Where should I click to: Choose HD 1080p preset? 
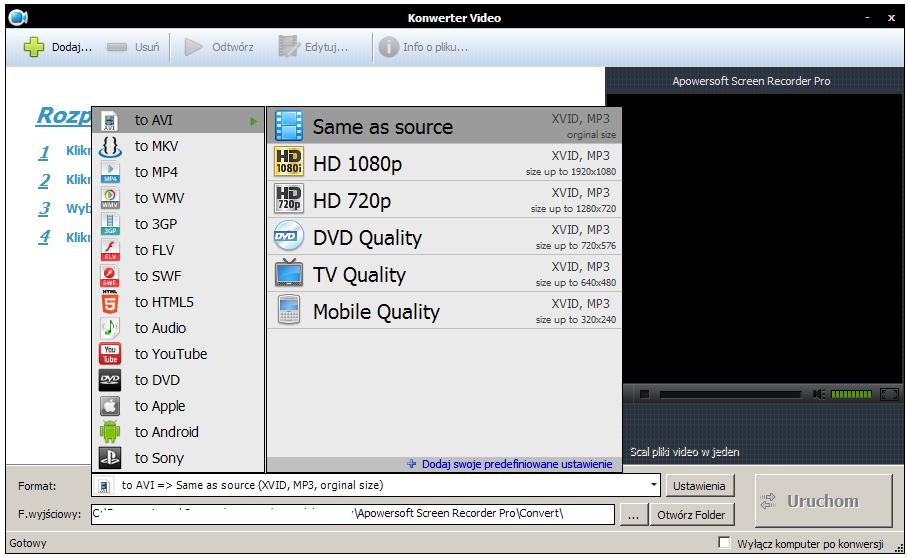445,163
